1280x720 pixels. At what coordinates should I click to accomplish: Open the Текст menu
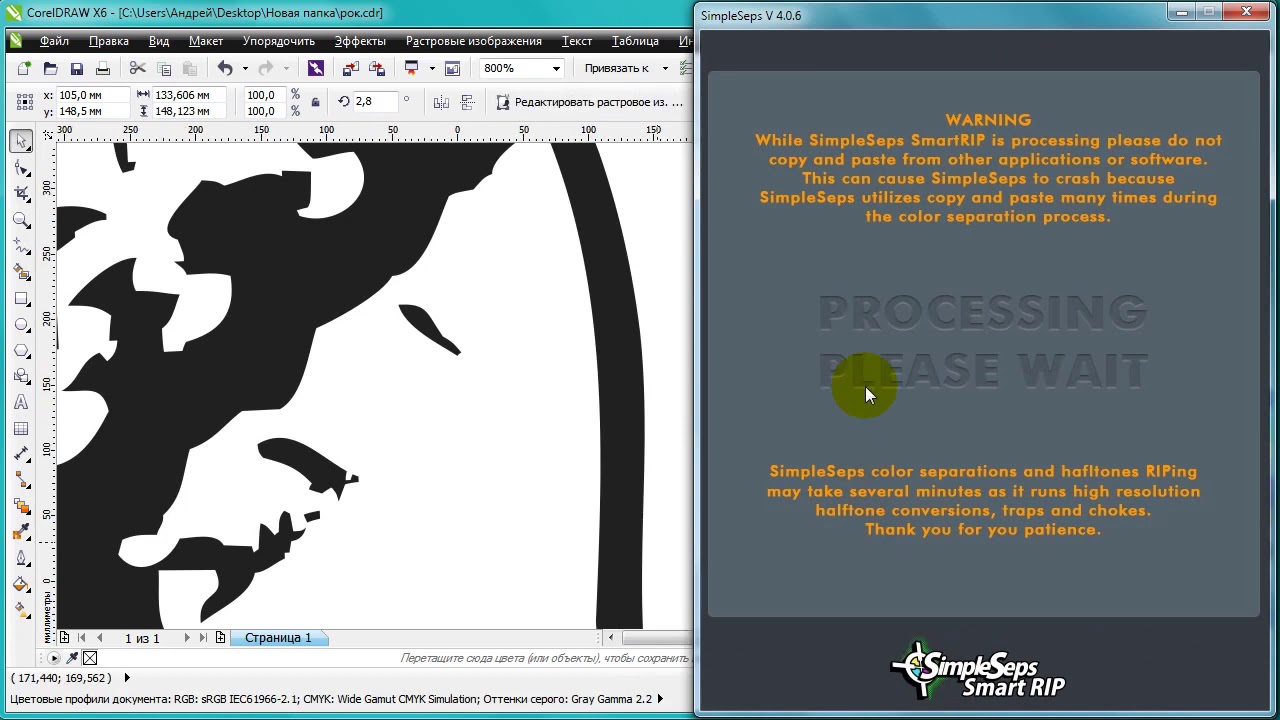(x=577, y=41)
